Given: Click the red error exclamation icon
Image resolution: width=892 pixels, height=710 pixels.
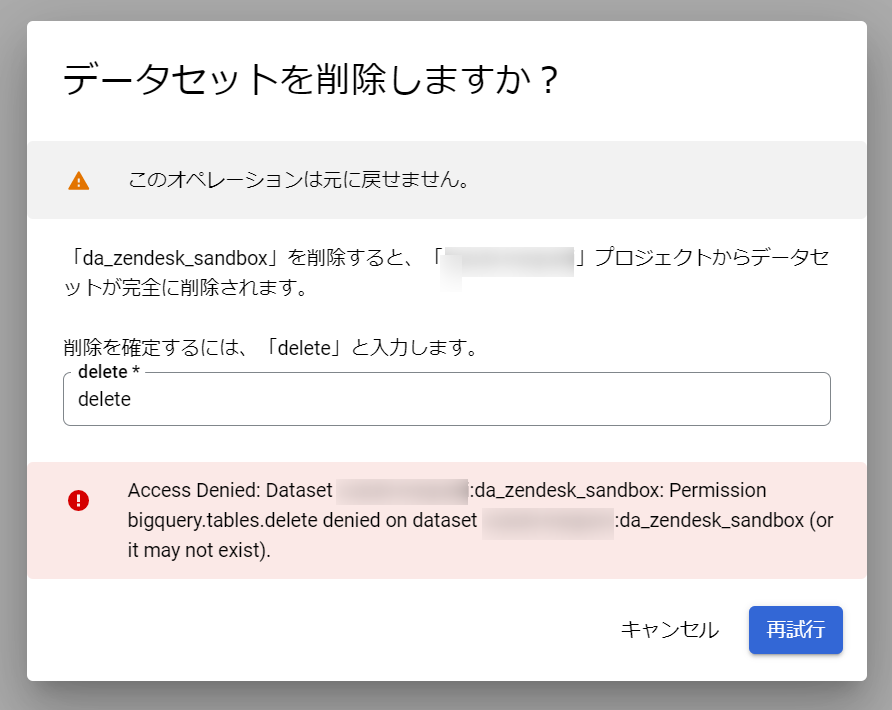Looking at the screenshot, I should coord(79,501).
